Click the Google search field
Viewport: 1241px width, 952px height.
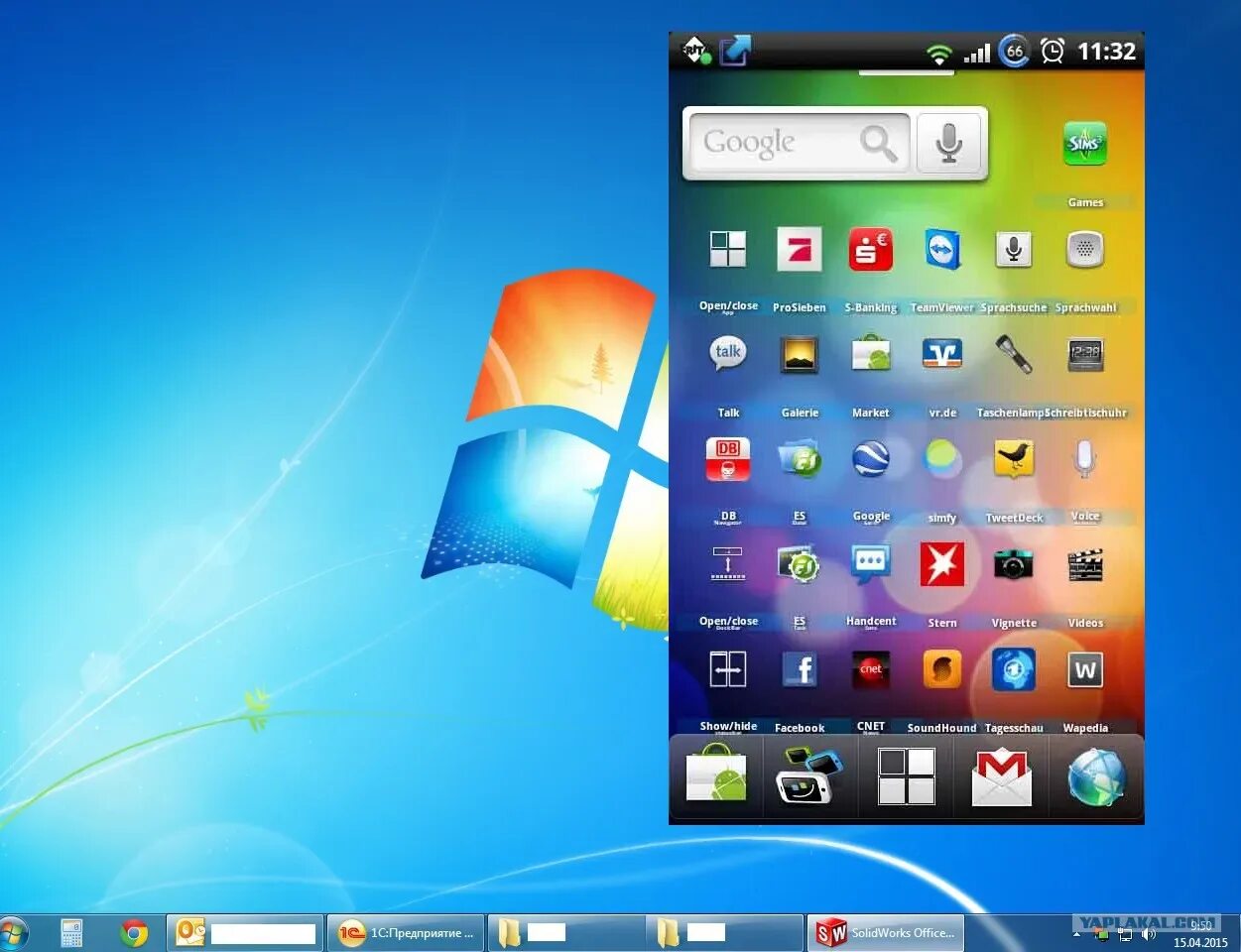[x=798, y=144]
